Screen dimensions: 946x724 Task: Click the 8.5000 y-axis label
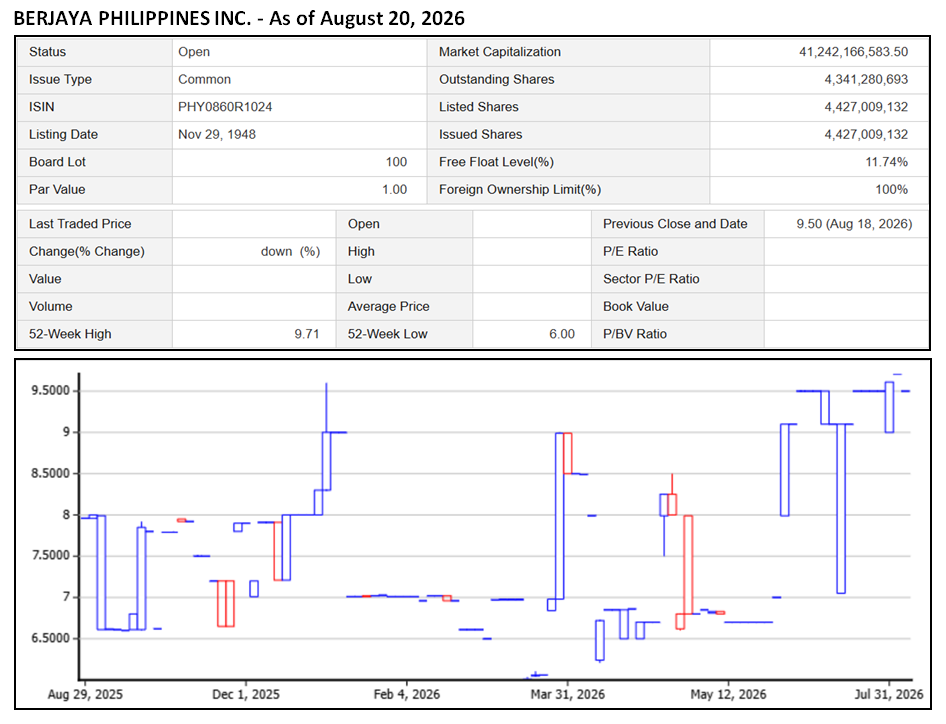[50, 474]
